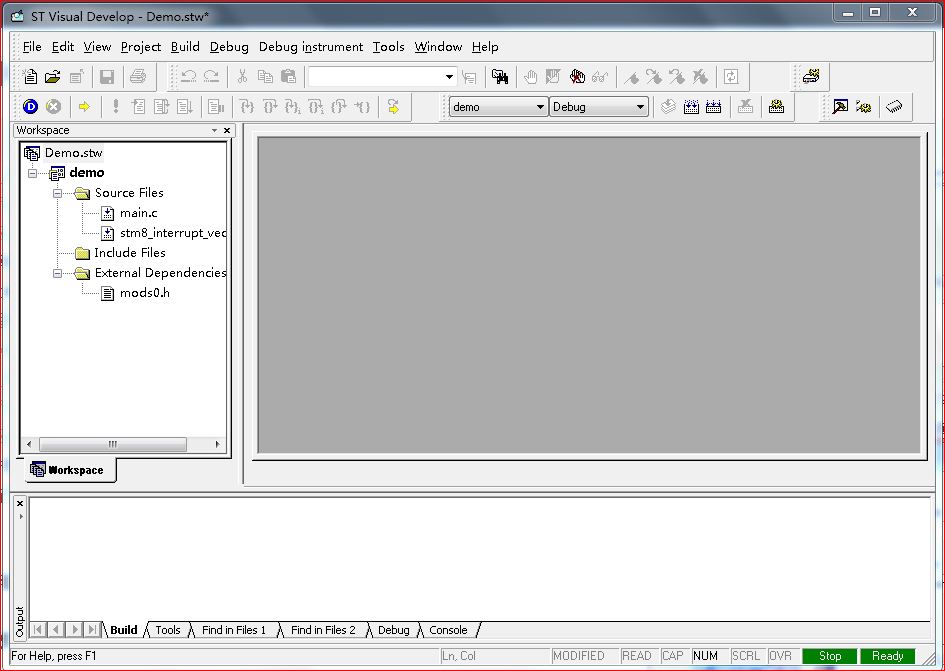Click the Open file folder icon

tap(53, 77)
